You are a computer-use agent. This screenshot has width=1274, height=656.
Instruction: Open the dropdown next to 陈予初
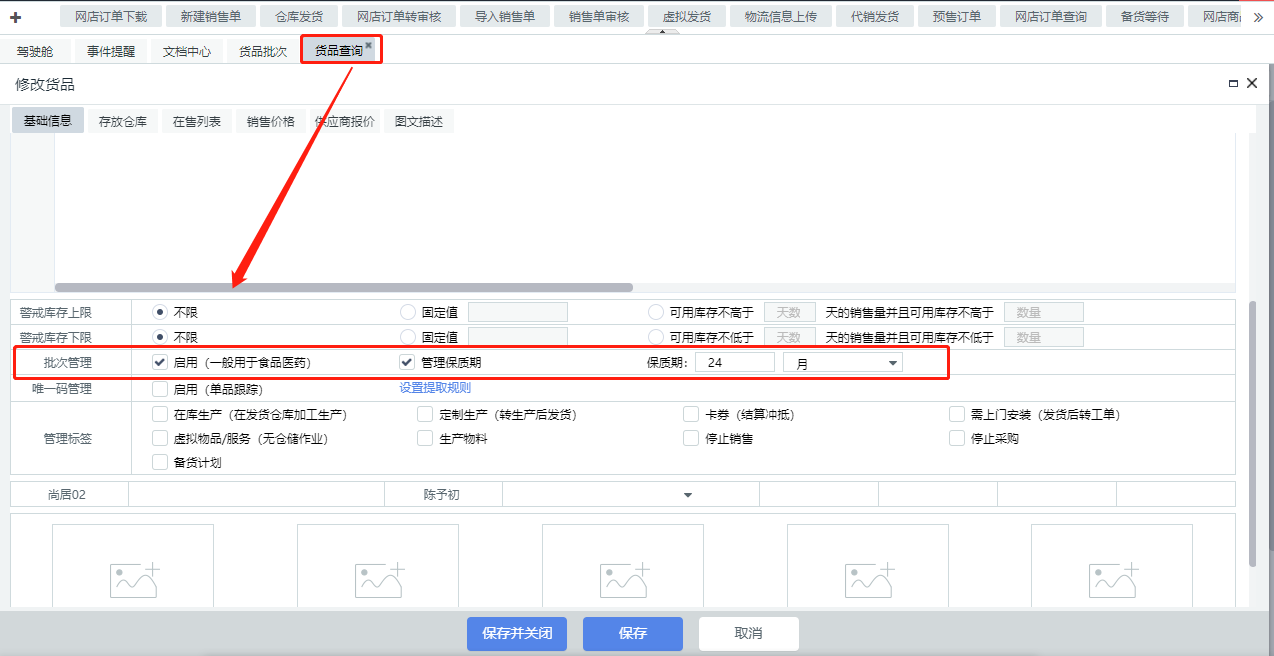pos(630,494)
